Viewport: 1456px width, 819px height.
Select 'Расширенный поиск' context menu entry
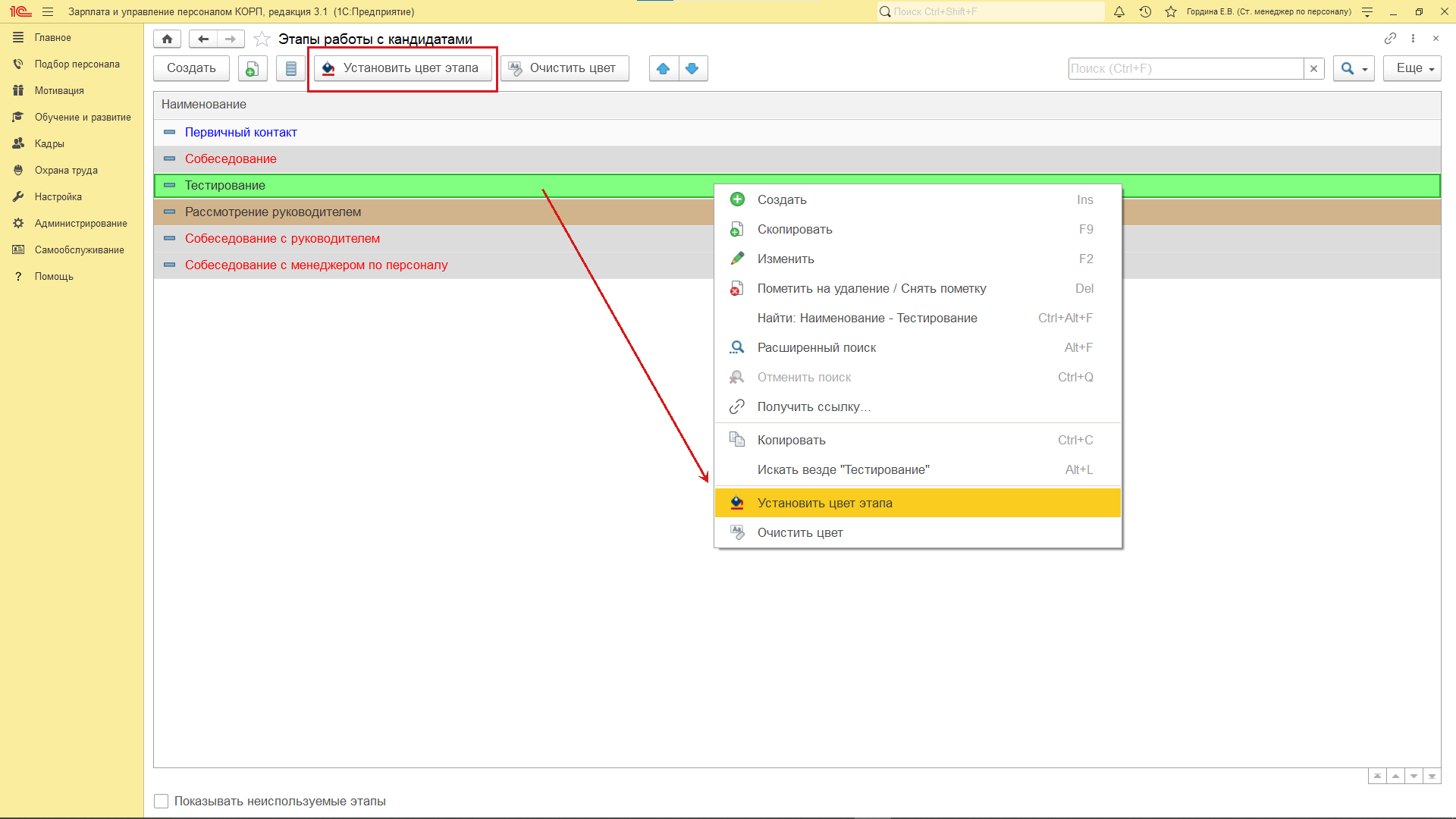tap(816, 347)
